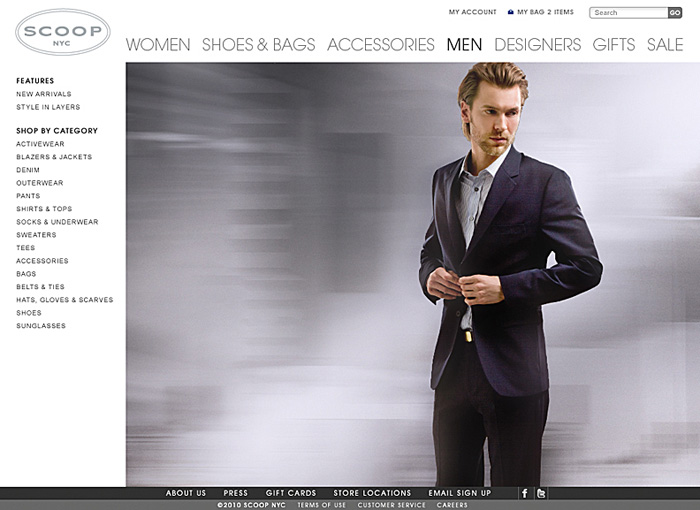Open Gift Cards footer link
This screenshot has width=700, height=510.
pyautogui.click(x=291, y=493)
